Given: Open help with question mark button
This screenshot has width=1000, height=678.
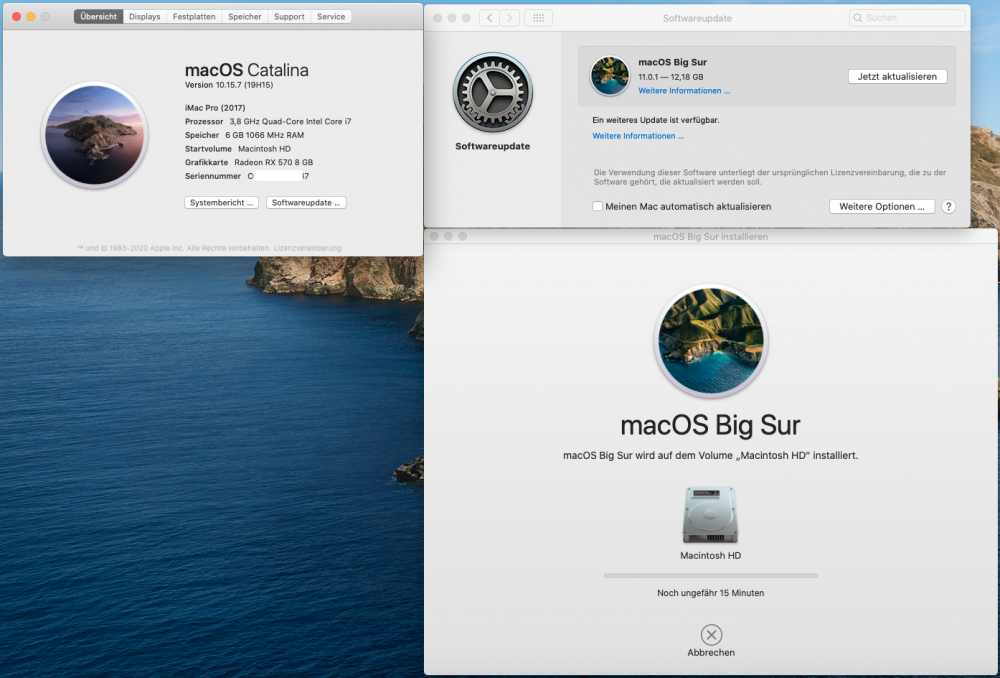Looking at the screenshot, I should 948,207.
